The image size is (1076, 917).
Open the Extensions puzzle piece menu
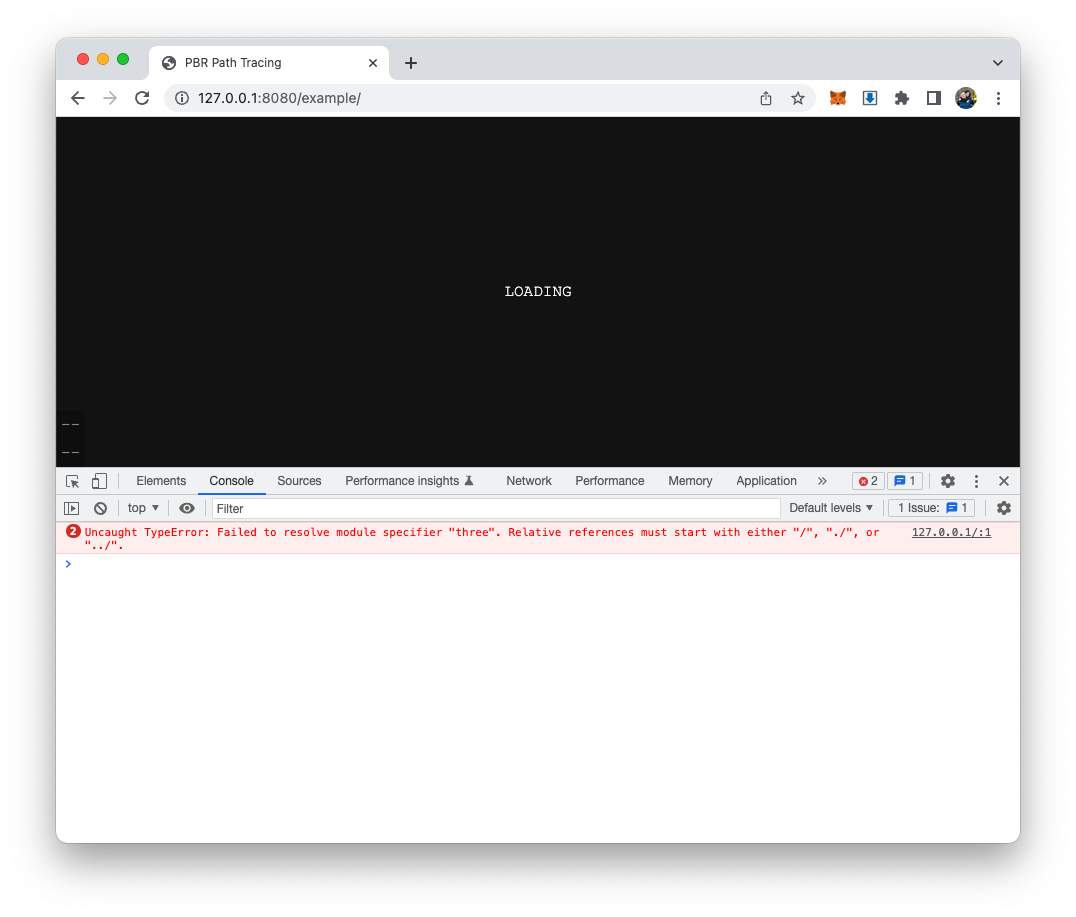902,98
